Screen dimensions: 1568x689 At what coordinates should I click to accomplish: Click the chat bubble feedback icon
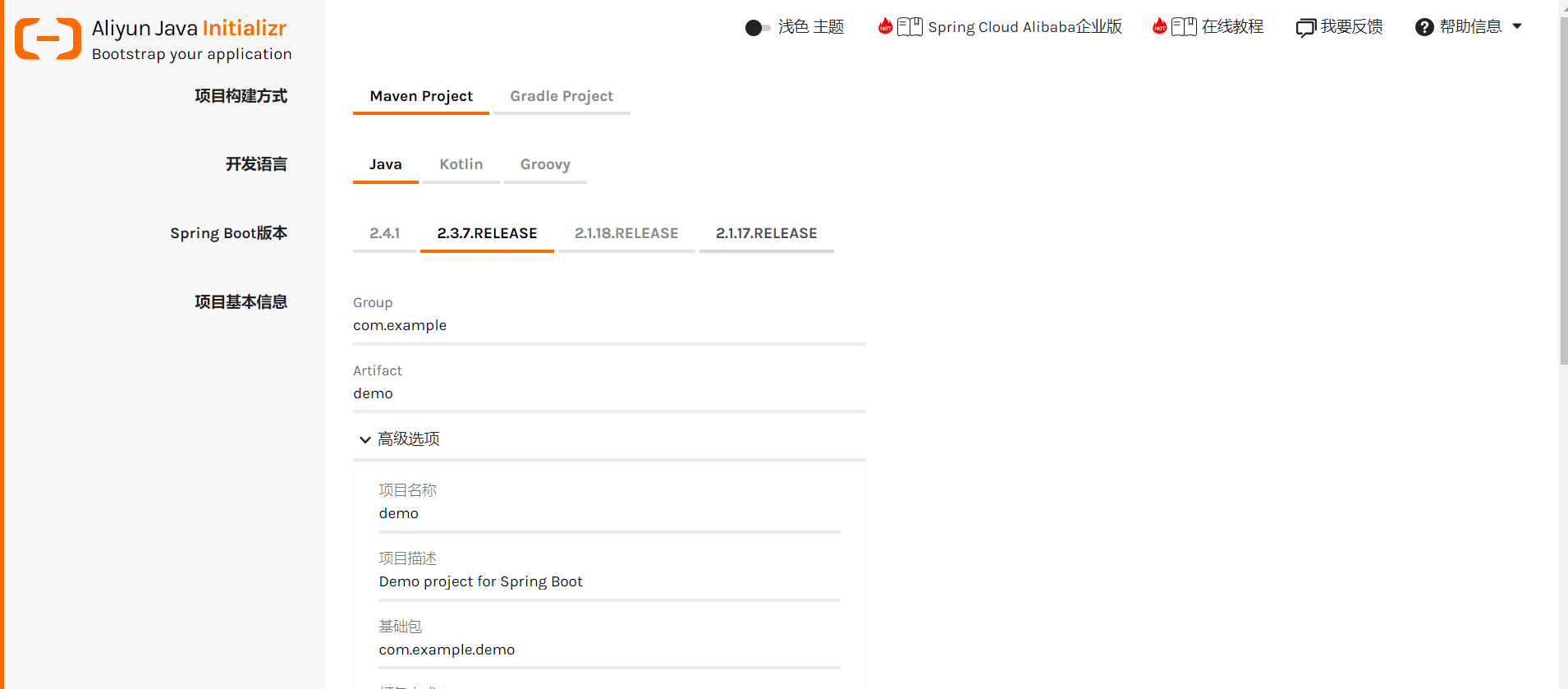(x=1305, y=28)
